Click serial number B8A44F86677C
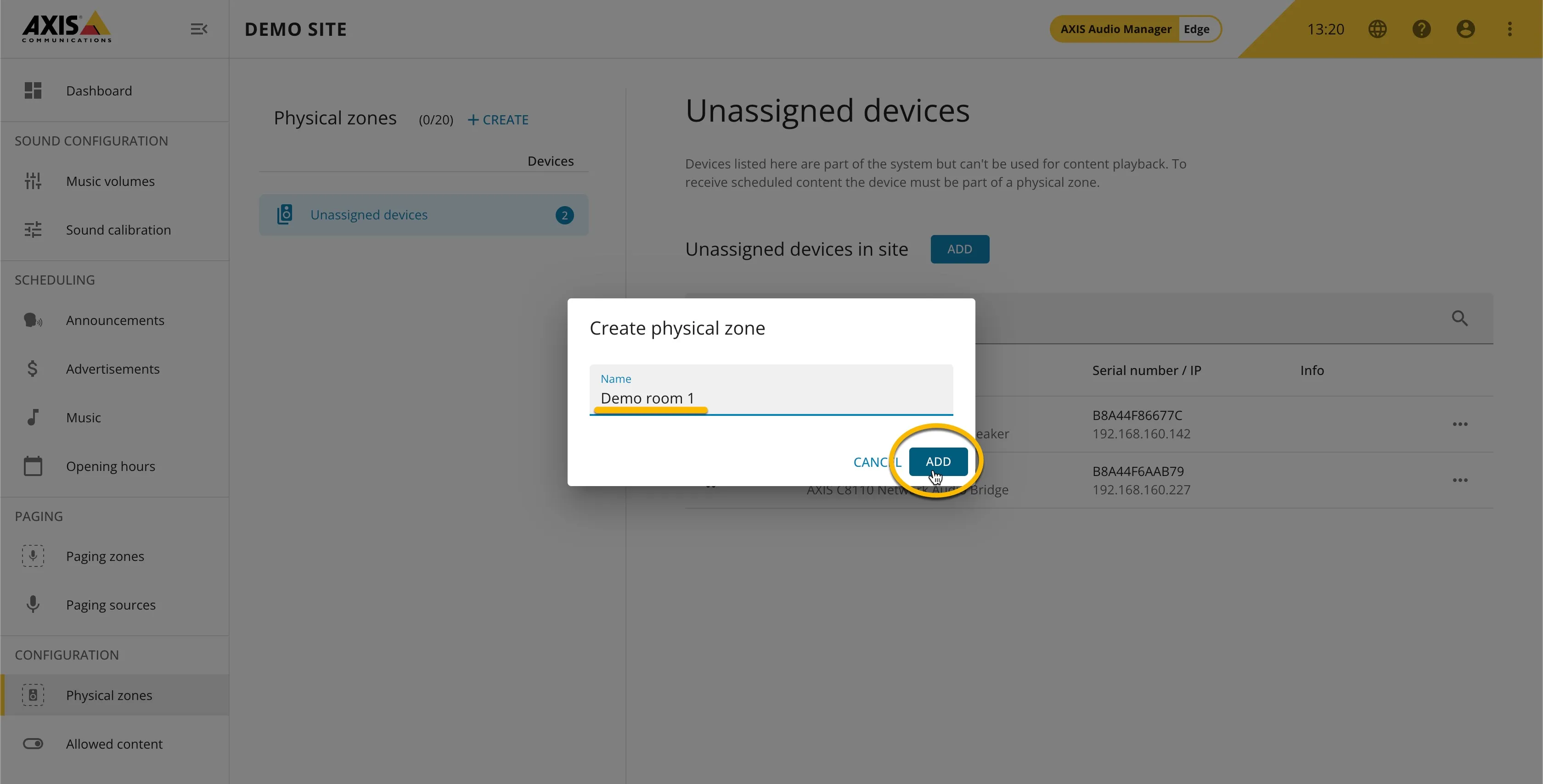 pyautogui.click(x=1137, y=415)
